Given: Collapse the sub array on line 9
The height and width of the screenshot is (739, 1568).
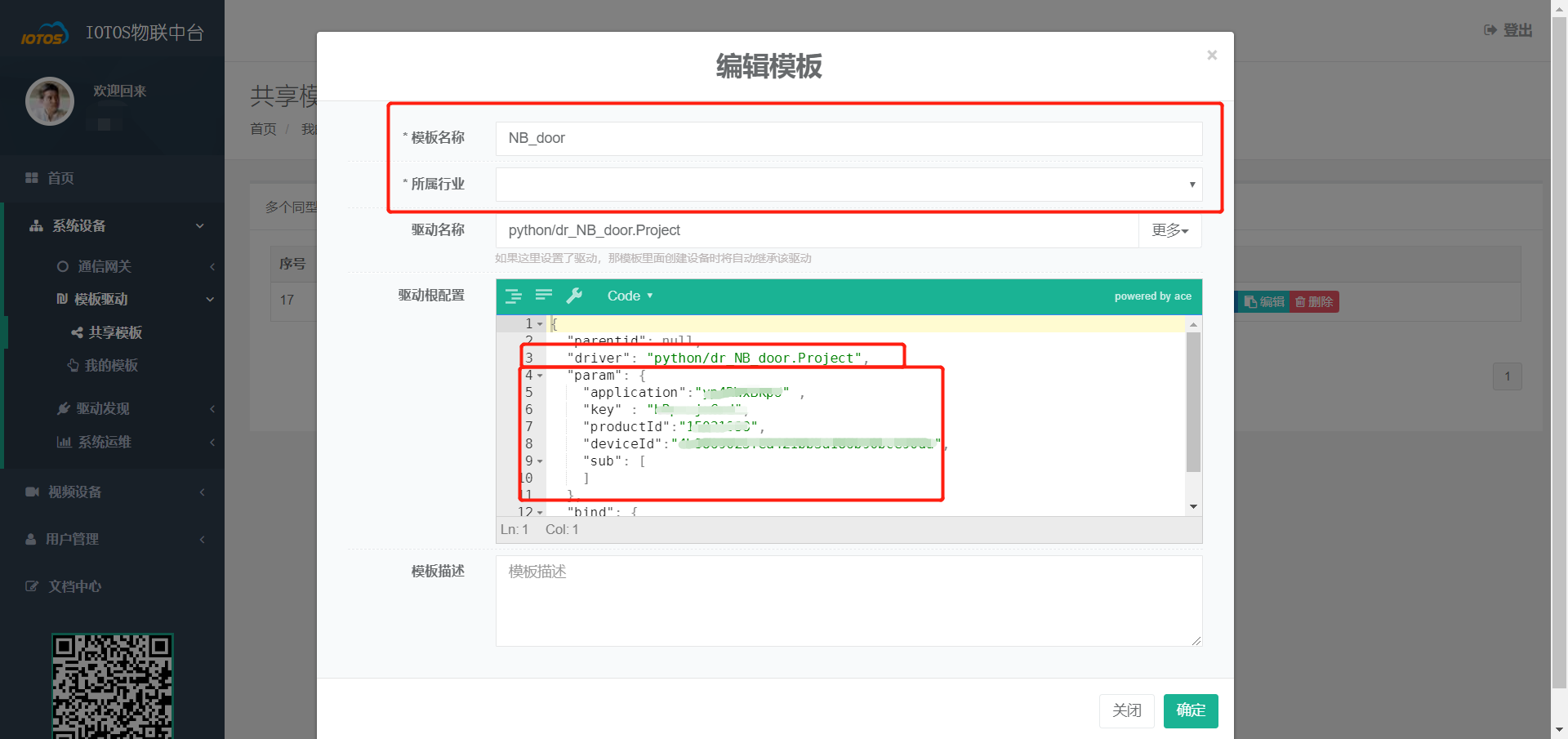Looking at the screenshot, I should (540, 461).
